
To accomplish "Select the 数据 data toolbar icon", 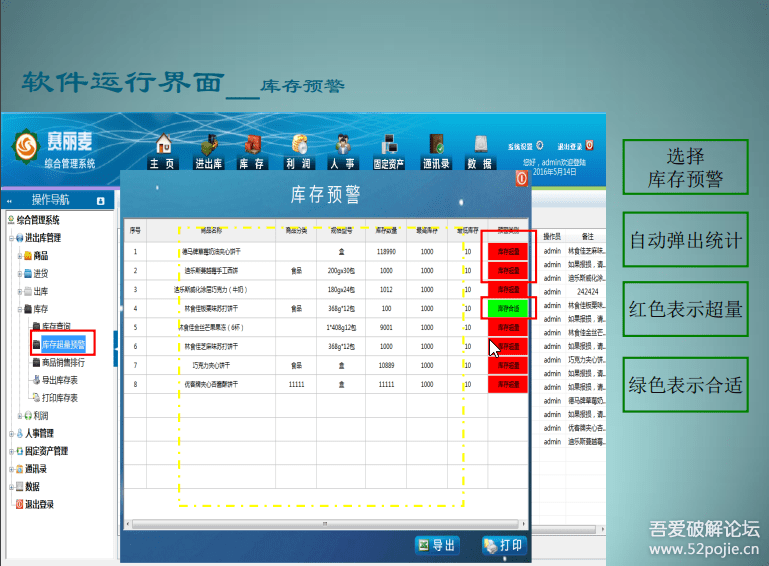I will 480,152.
